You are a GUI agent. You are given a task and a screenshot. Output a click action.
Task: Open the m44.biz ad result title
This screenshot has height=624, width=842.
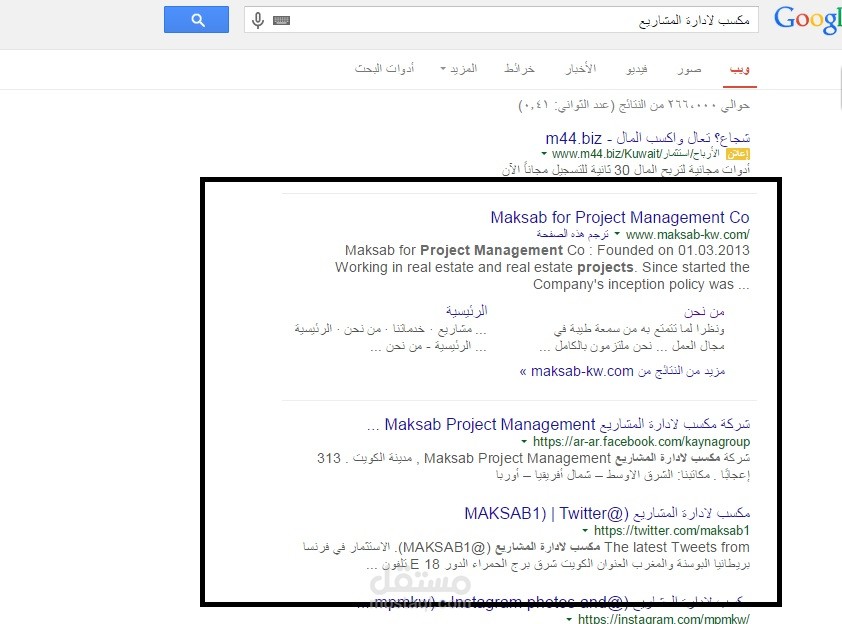648,138
